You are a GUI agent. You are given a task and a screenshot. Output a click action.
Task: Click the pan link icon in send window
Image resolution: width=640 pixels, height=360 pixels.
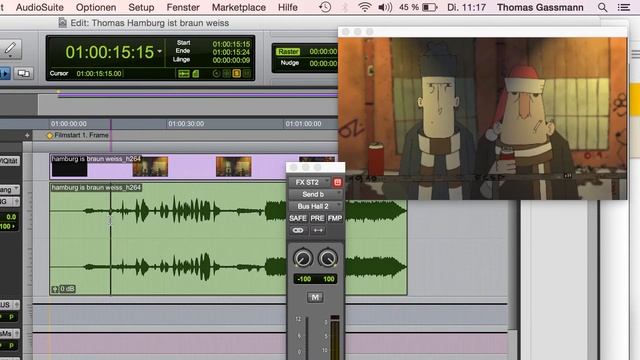[x=298, y=231]
